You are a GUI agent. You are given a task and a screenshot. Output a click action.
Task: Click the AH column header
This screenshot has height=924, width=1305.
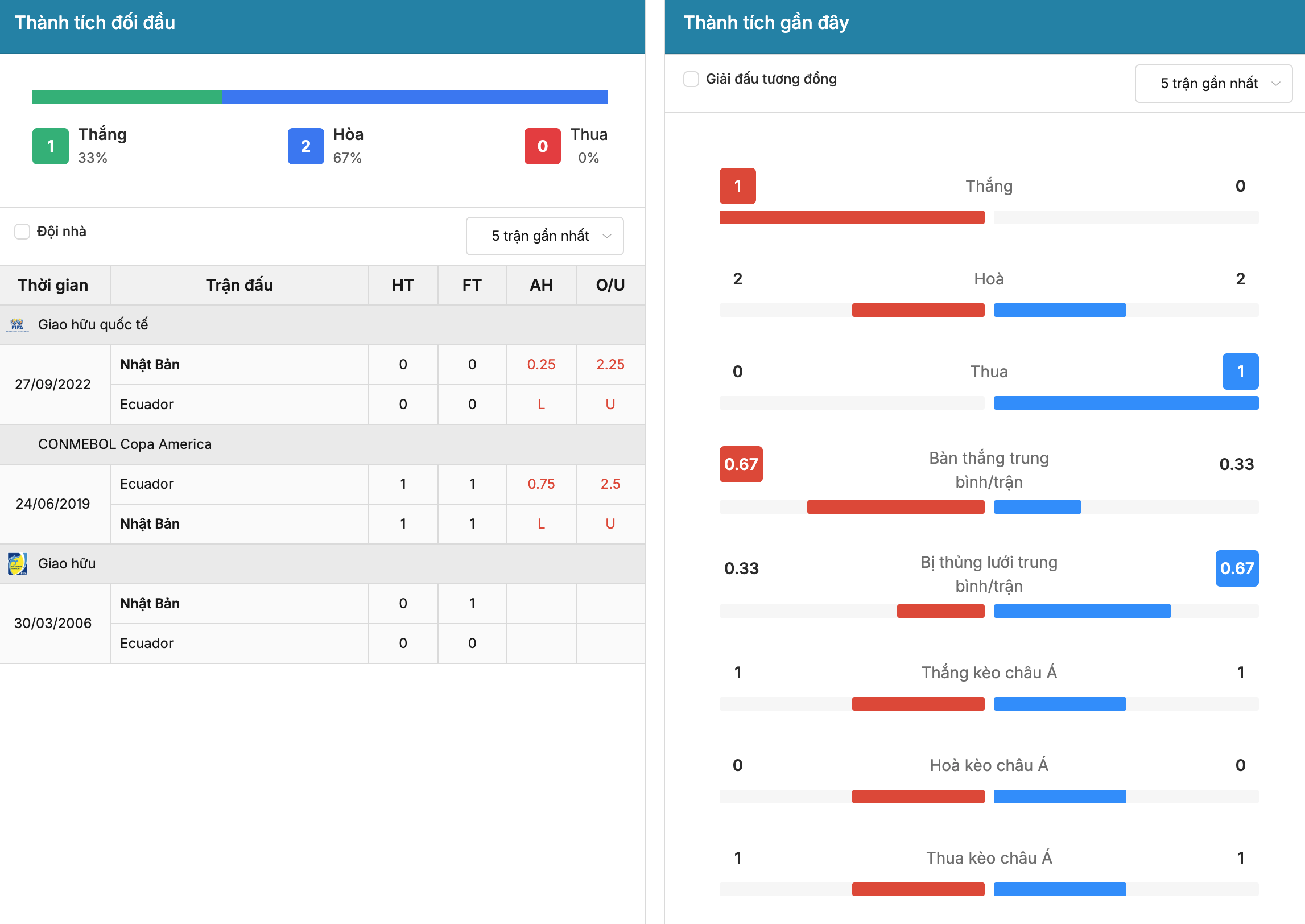(x=541, y=285)
